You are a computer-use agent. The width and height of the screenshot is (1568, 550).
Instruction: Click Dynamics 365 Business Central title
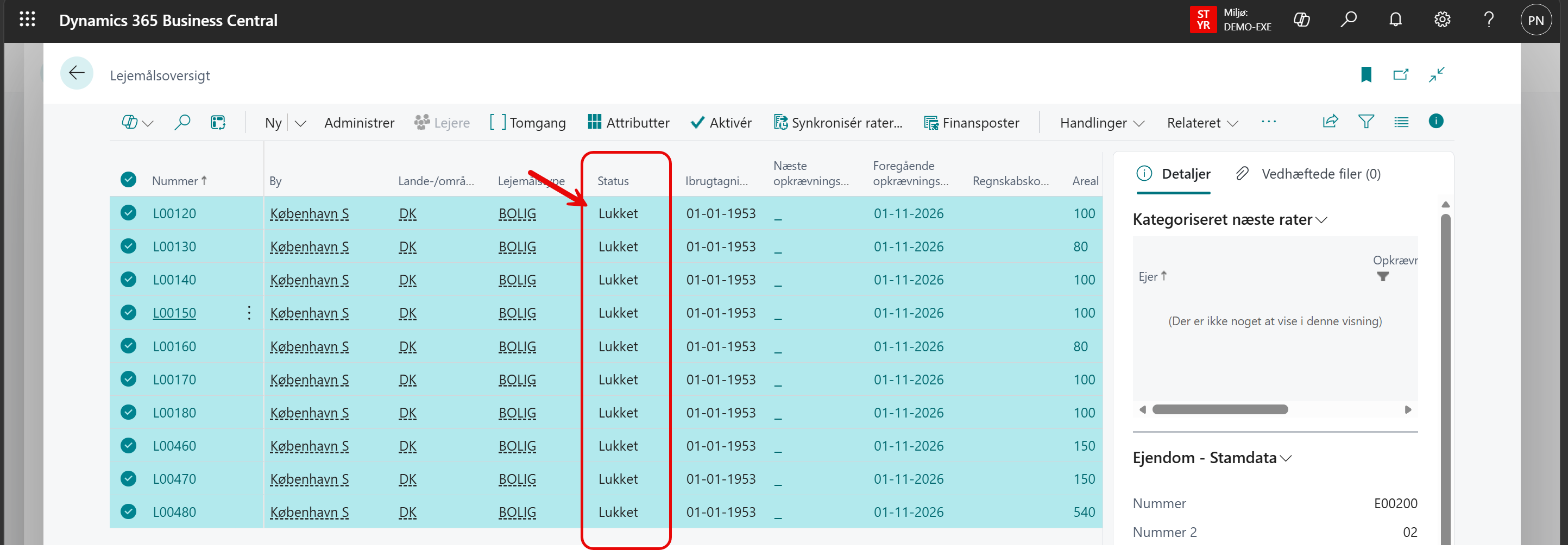coord(168,20)
